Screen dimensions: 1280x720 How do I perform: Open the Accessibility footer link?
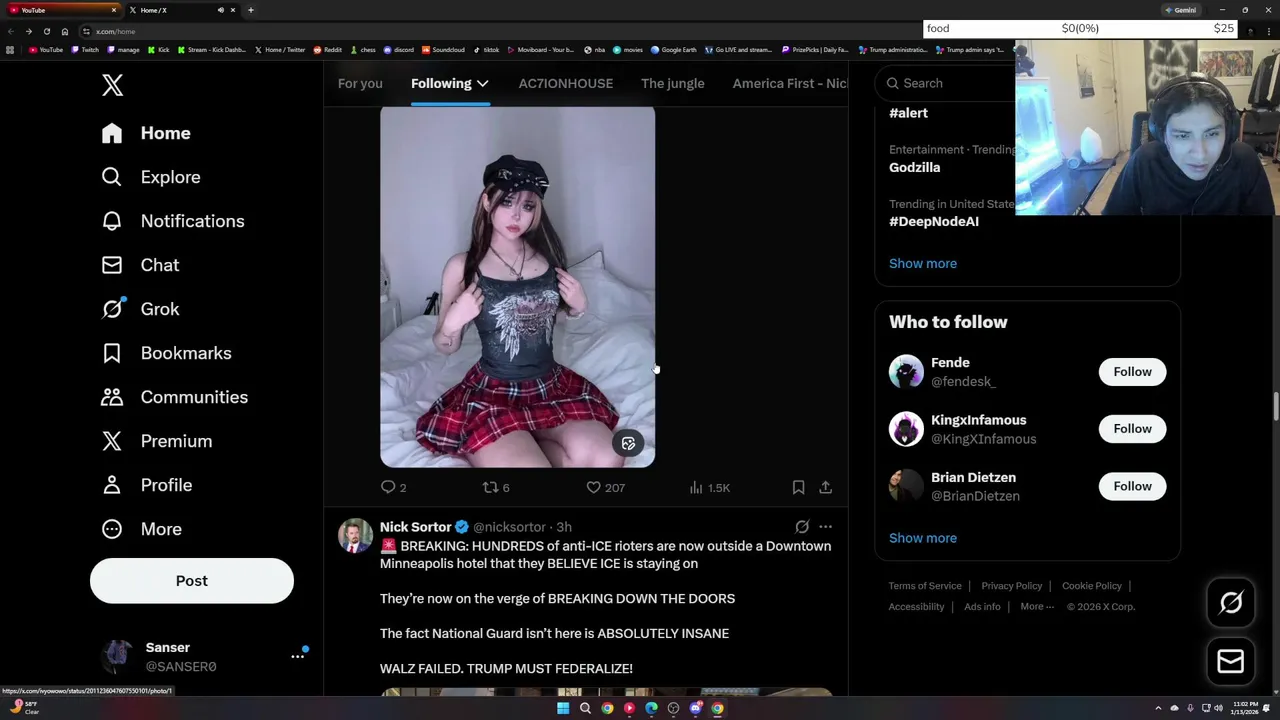(916, 607)
